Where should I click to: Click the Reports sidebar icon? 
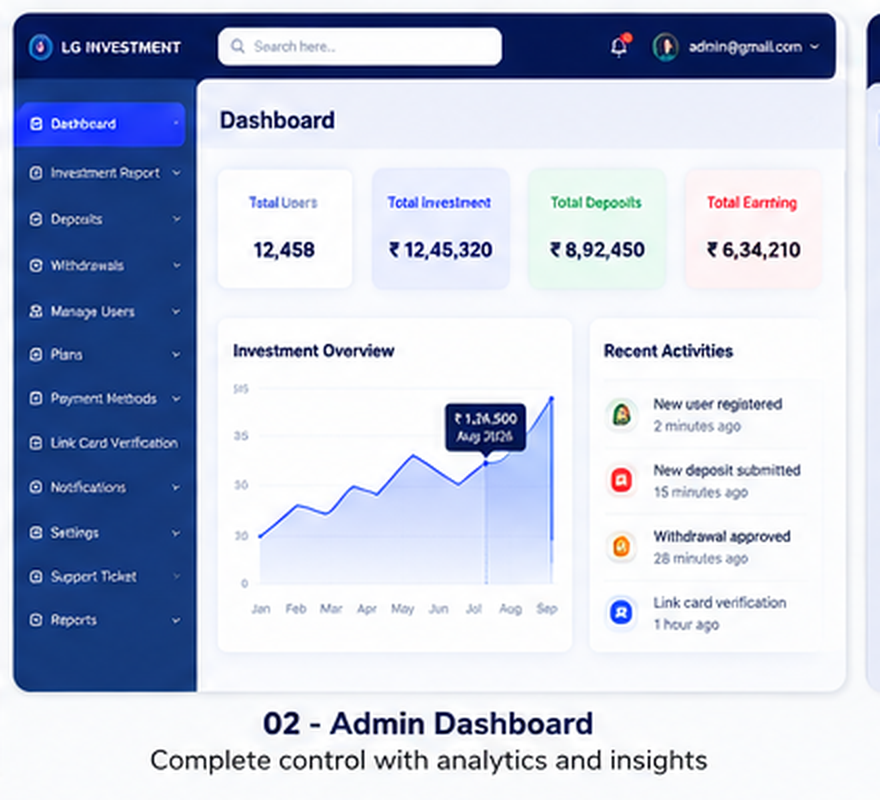[x=36, y=620]
